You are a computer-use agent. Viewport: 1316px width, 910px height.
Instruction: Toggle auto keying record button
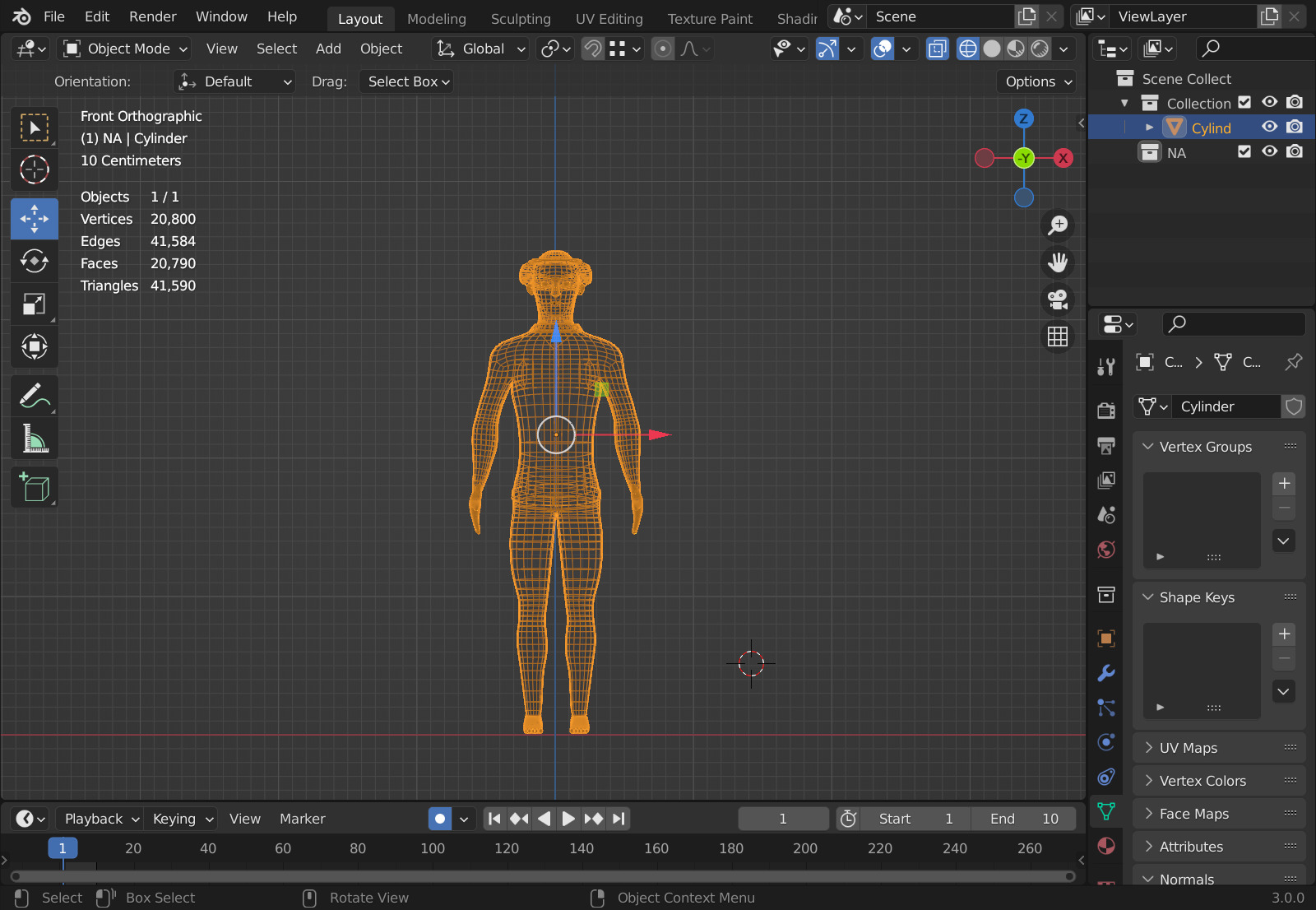[x=440, y=819]
